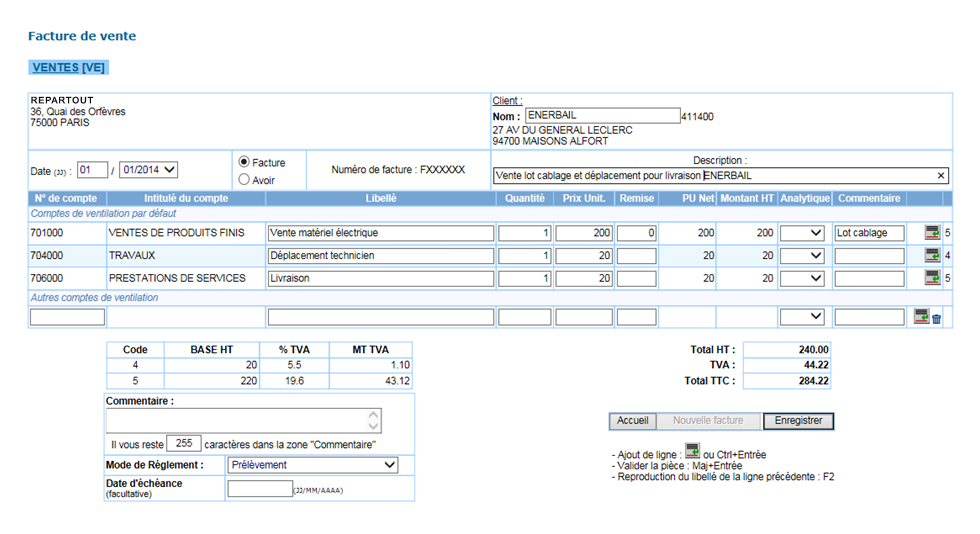Screen dimensions: 980x534
Task: Open Analytique dropdown for PRESTATIONS DE SERVICES row
Action: [802, 278]
